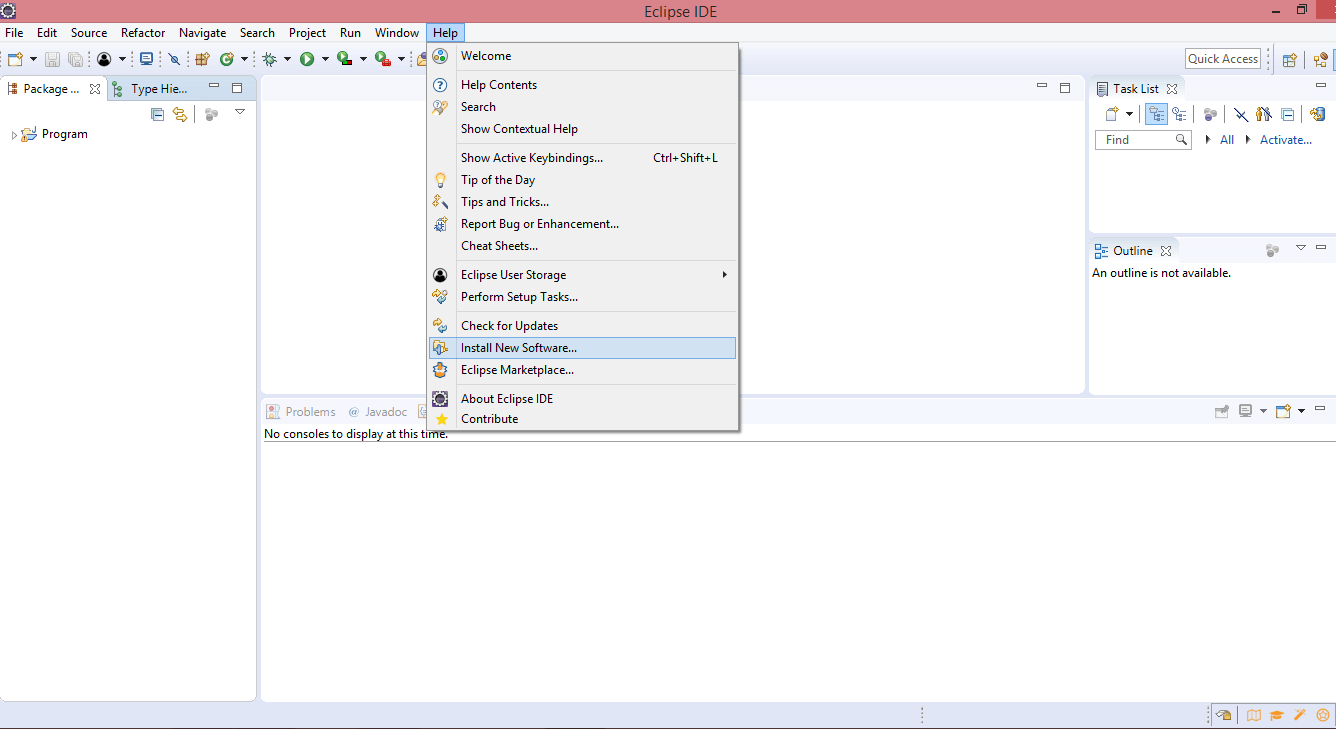Open the Refactor menu

point(143,33)
